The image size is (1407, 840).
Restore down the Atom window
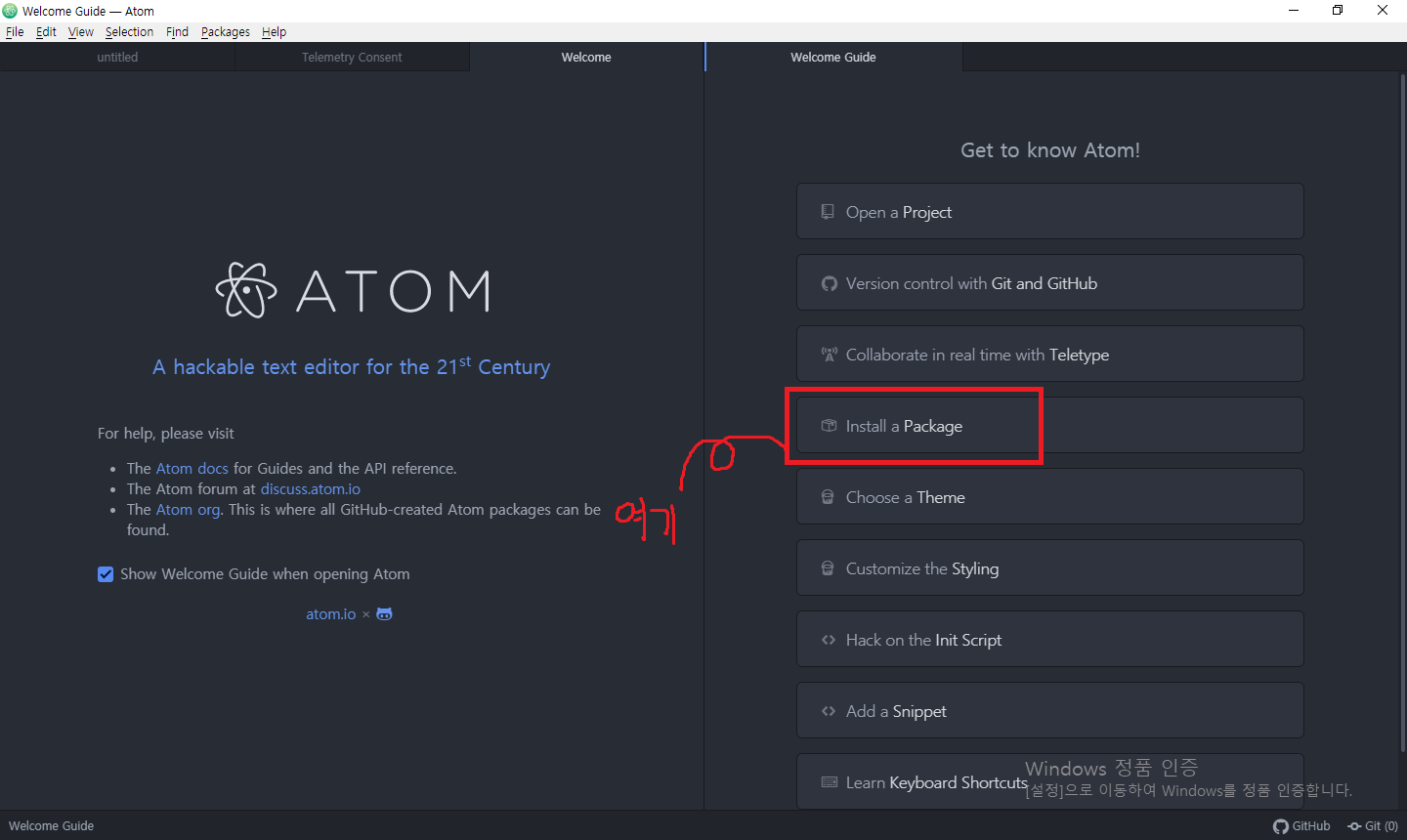[1338, 11]
